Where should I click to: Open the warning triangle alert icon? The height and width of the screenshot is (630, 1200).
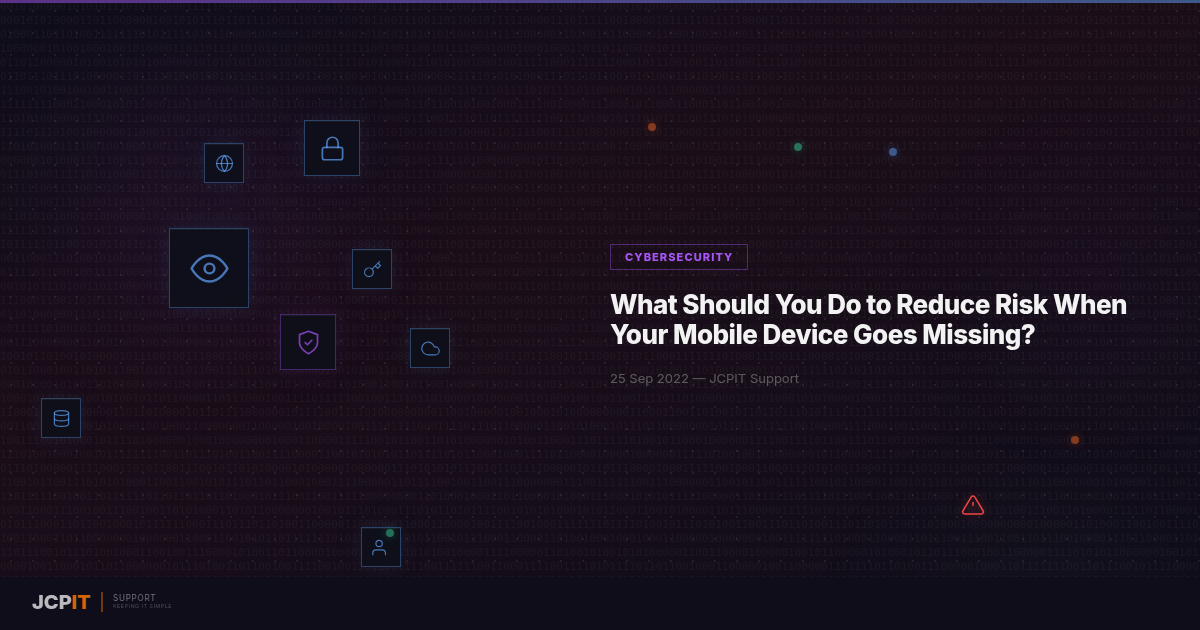tap(973, 505)
